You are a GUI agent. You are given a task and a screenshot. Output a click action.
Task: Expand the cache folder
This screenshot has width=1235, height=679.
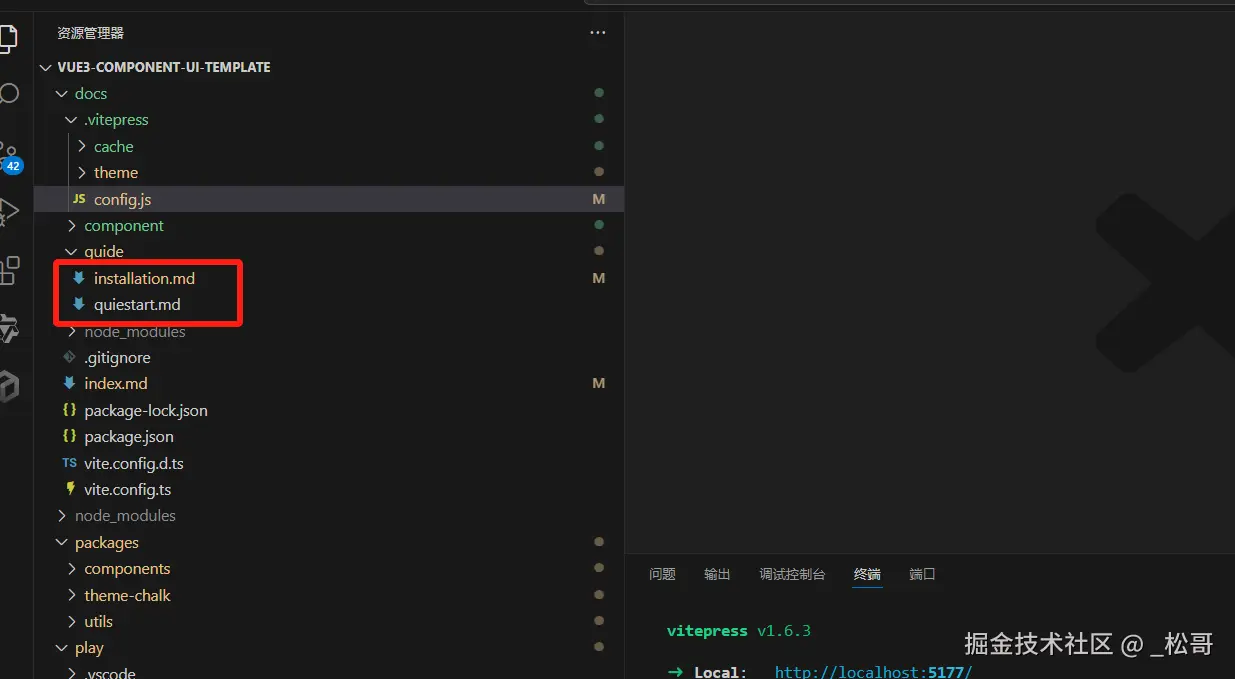pos(82,146)
